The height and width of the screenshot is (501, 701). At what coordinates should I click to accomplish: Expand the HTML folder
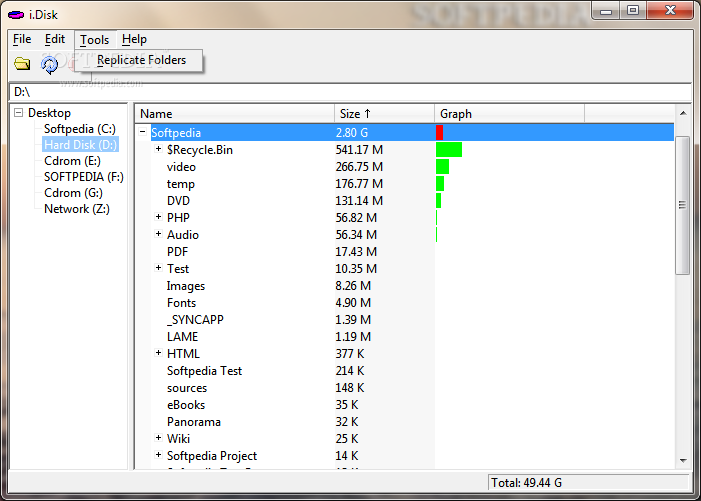[x=158, y=353]
